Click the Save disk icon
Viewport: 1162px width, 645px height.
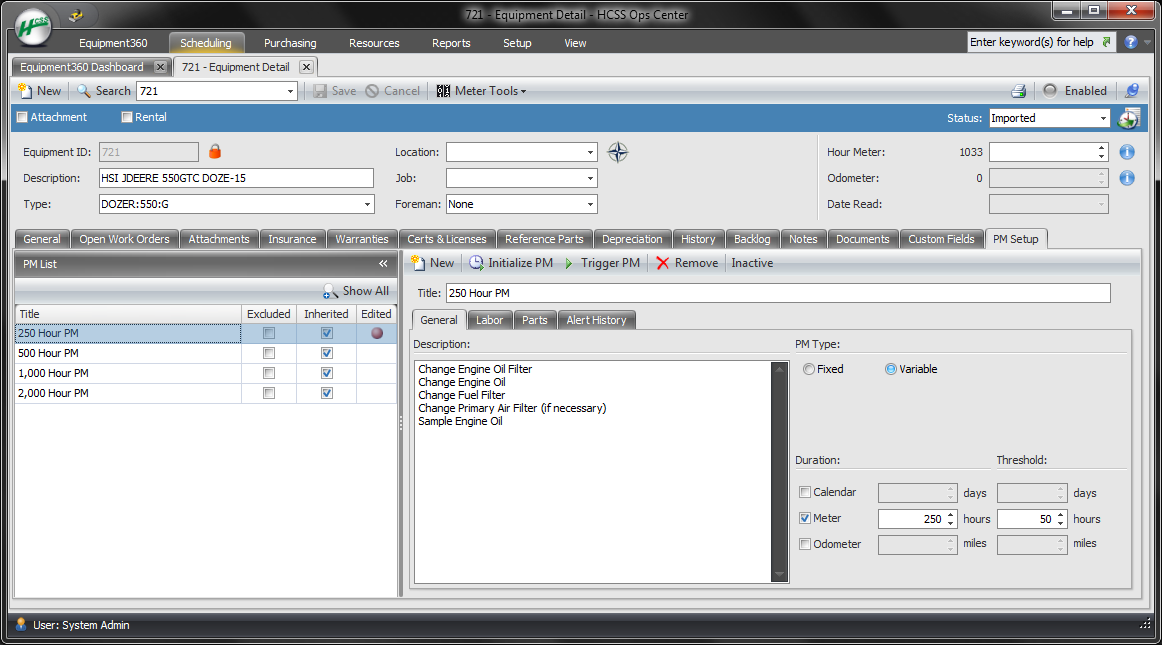(x=320, y=90)
